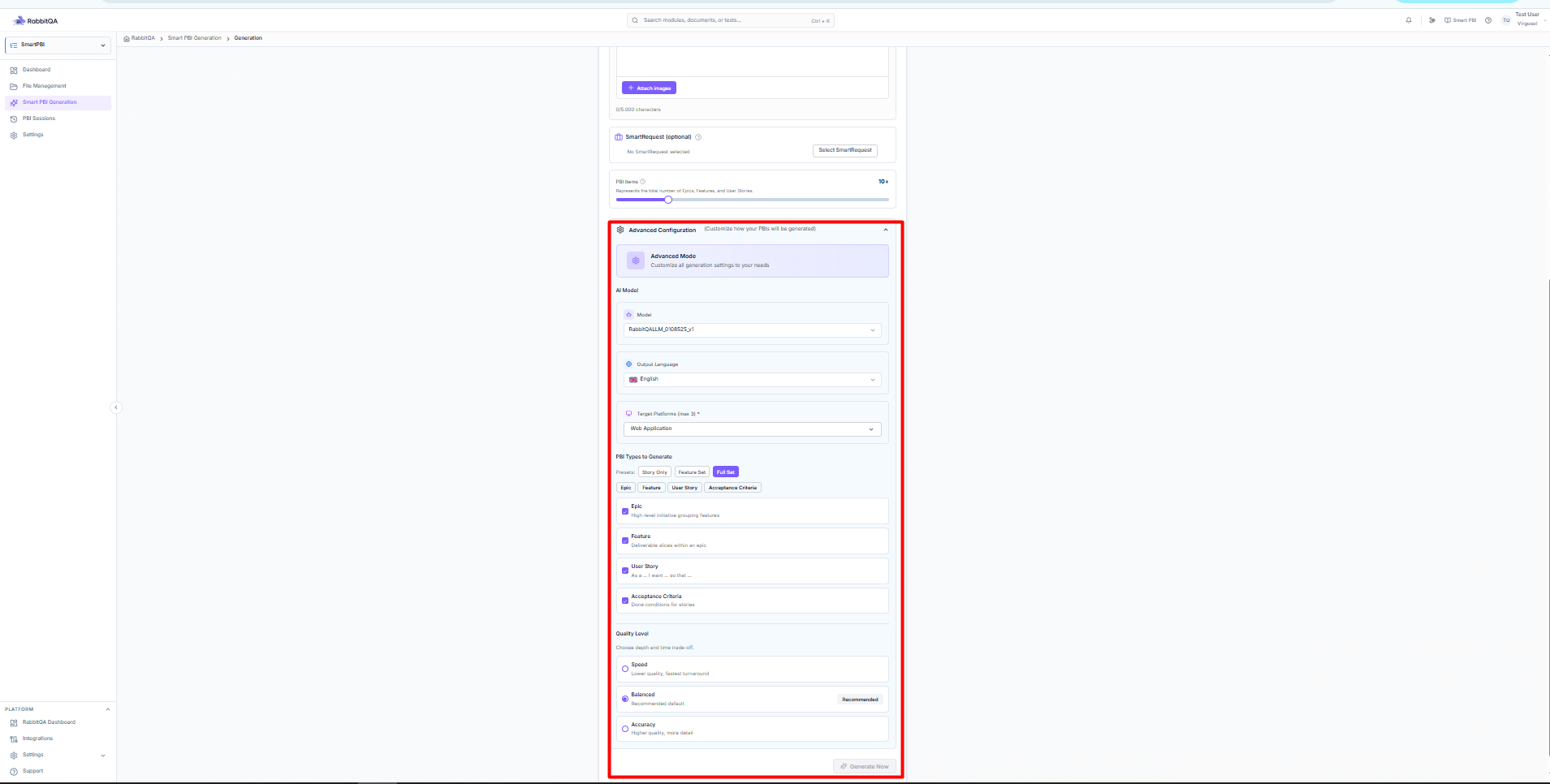Click the TU user avatar
1550x784 pixels.
pos(1506,20)
